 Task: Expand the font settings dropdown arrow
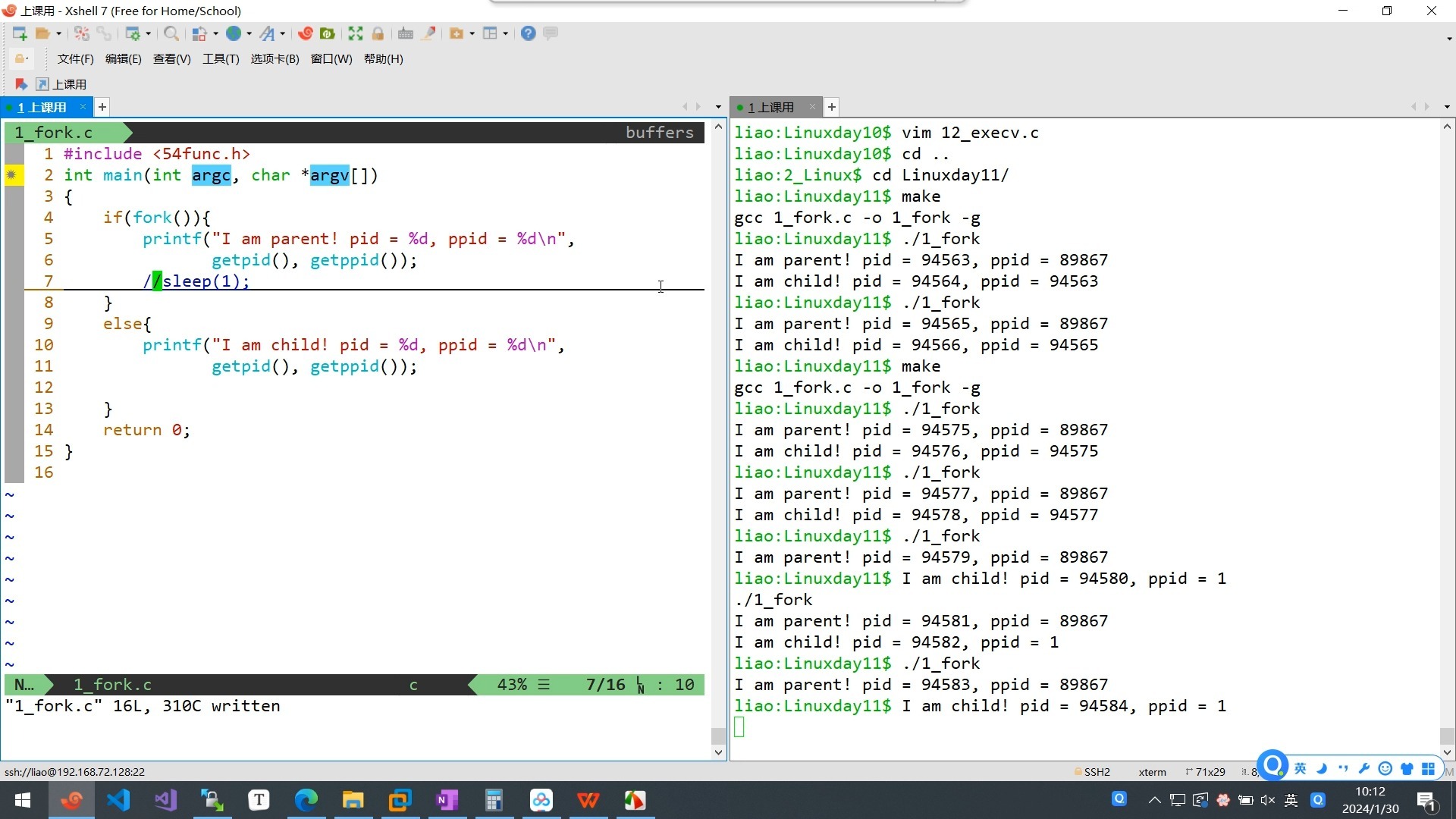click(283, 33)
